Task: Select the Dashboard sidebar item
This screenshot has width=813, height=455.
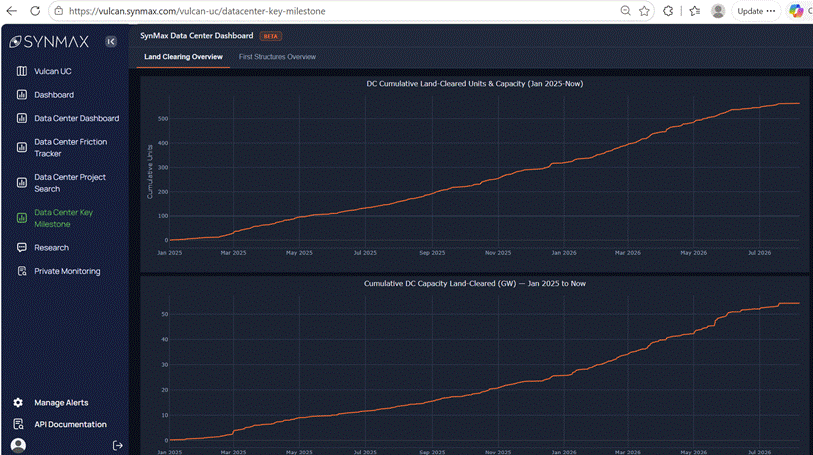Action: pos(53,95)
